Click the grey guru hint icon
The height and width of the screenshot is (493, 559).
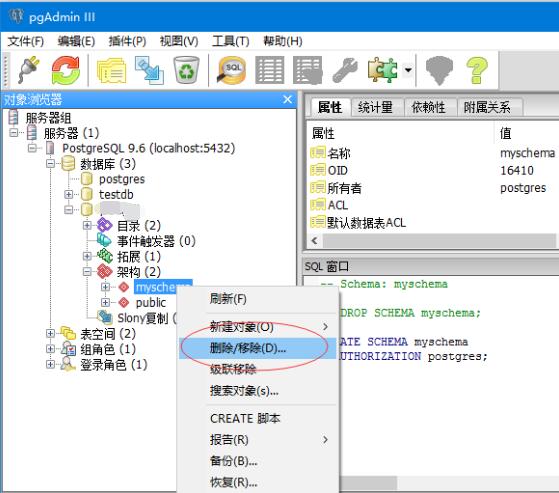(x=439, y=70)
